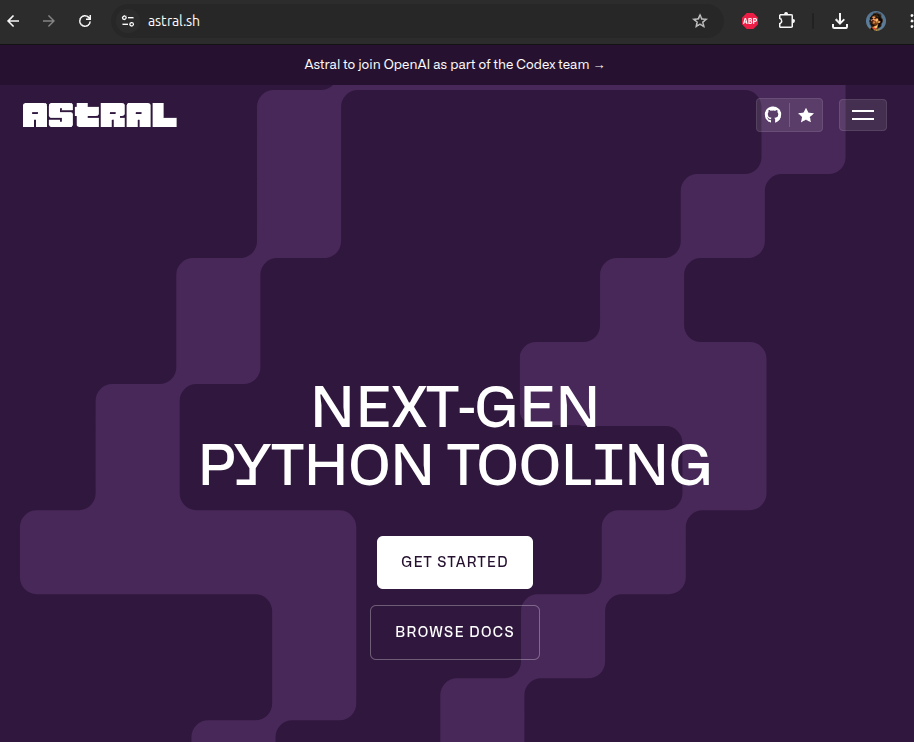Expand the hamburger navigation menu
Screen dimensions: 914x742
click(862, 115)
